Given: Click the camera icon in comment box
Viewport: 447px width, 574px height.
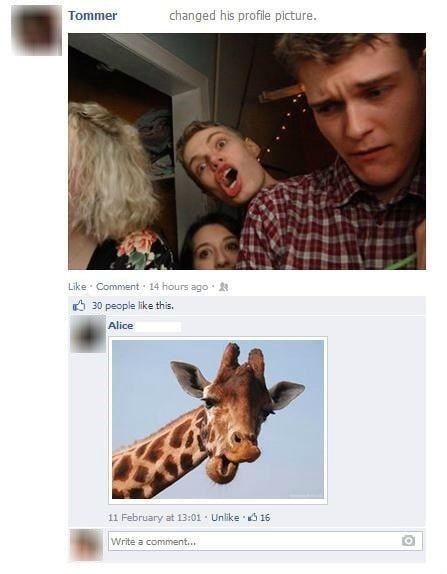Looking at the screenshot, I should (408, 540).
